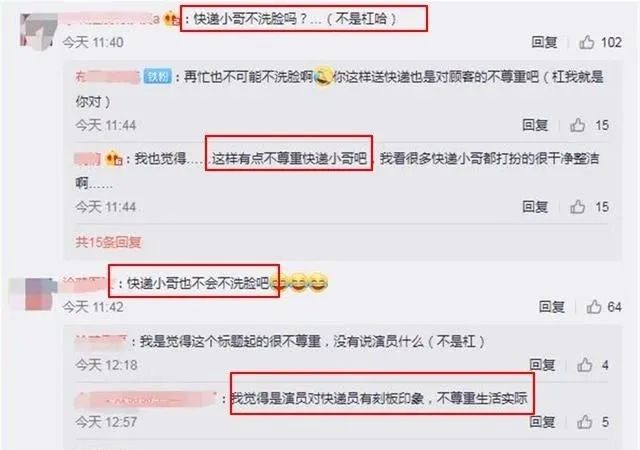Open blurred username of 12:18 reply

[x=101, y=341]
